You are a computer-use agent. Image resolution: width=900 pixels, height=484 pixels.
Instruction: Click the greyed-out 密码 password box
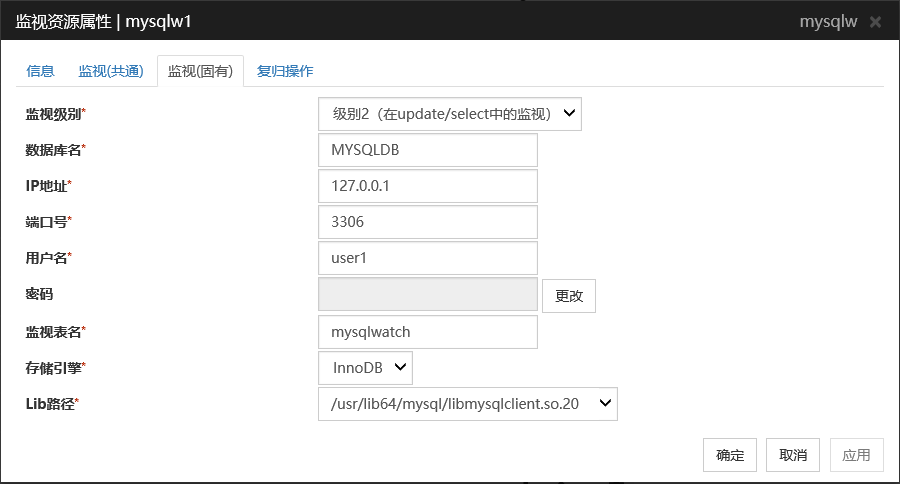pos(428,295)
